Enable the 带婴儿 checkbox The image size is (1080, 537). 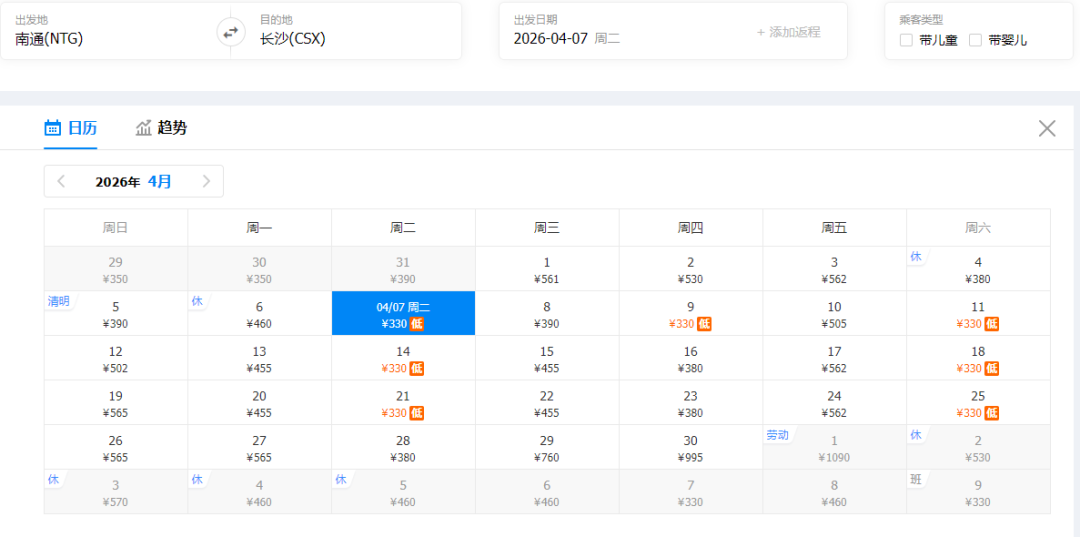point(975,40)
